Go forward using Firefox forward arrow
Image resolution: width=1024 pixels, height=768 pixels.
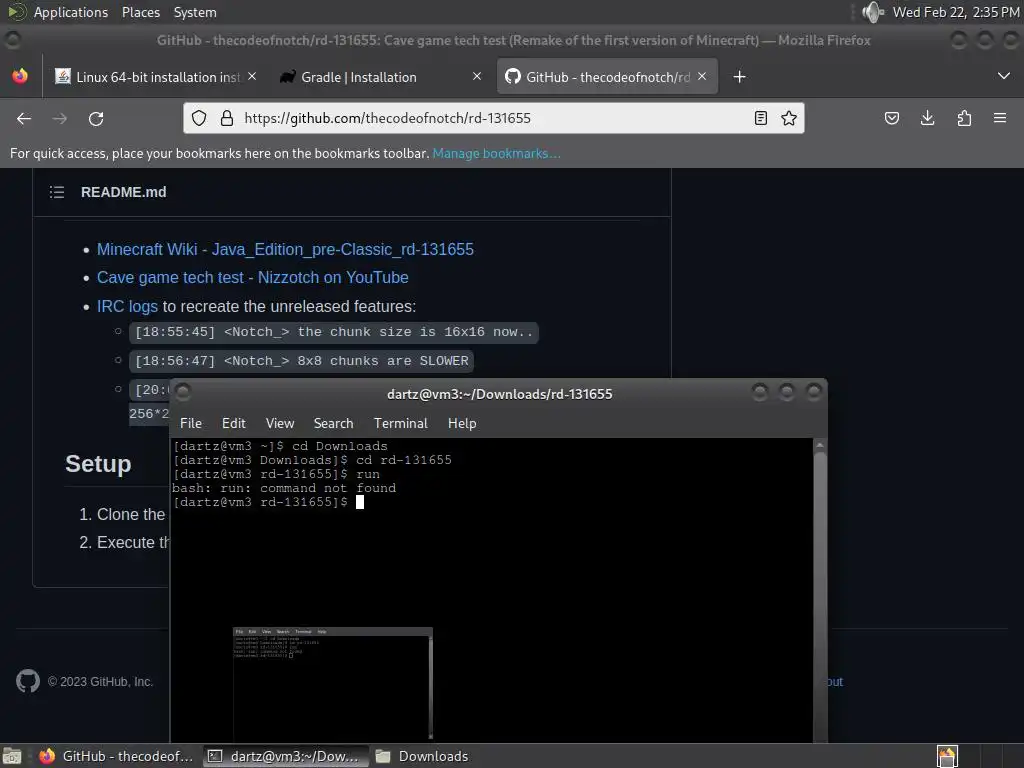pos(60,118)
